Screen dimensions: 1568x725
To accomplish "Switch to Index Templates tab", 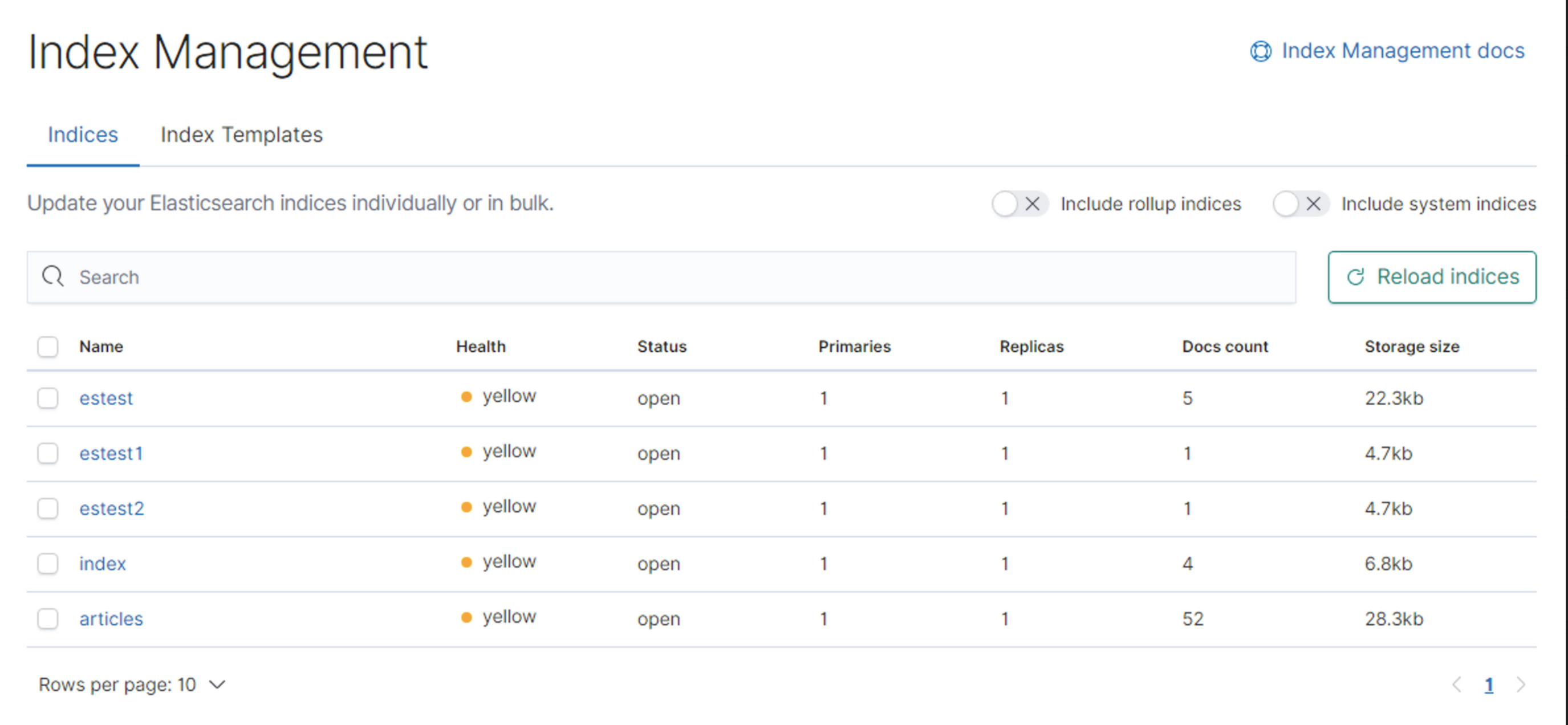I will (x=241, y=135).
